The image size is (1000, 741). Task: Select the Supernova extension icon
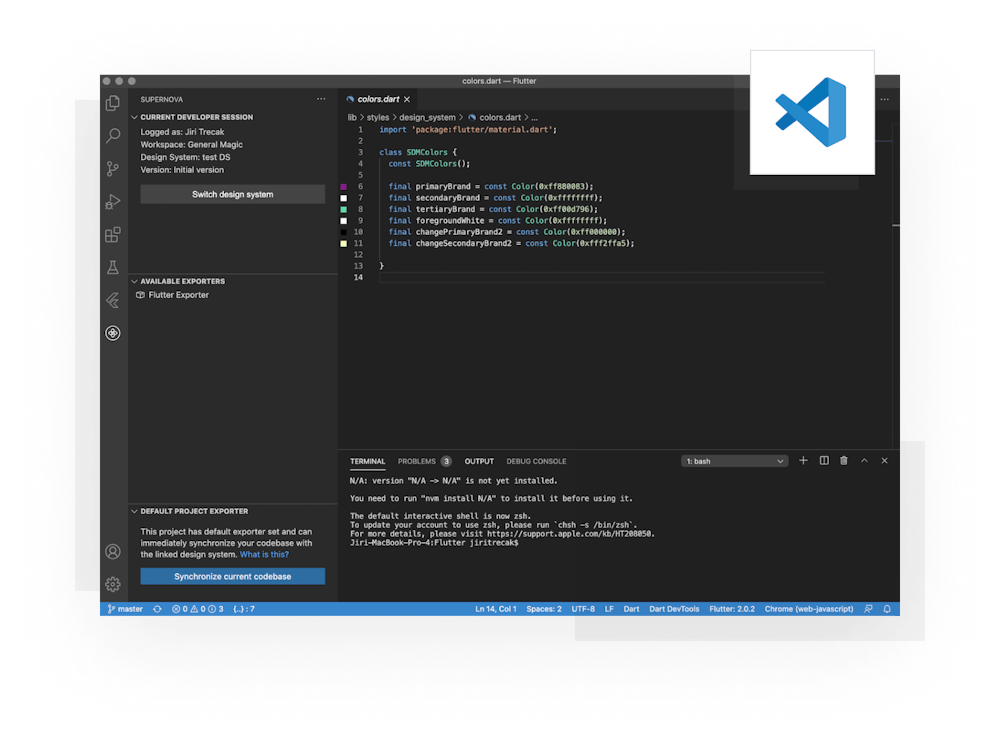[x=113, y=333]
